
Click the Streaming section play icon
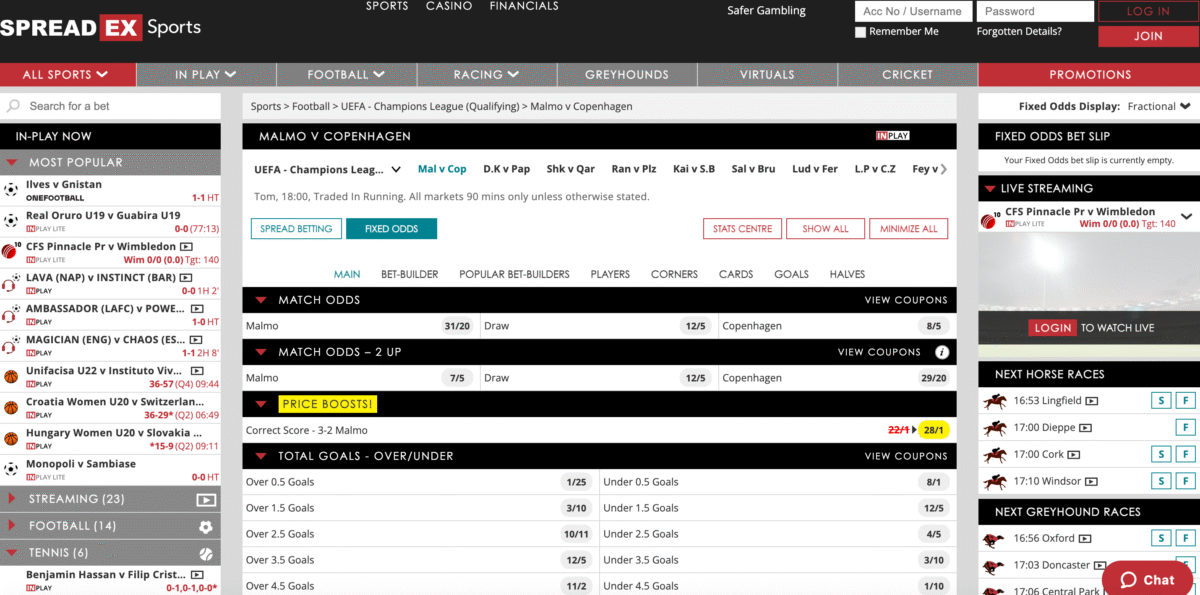206,499
